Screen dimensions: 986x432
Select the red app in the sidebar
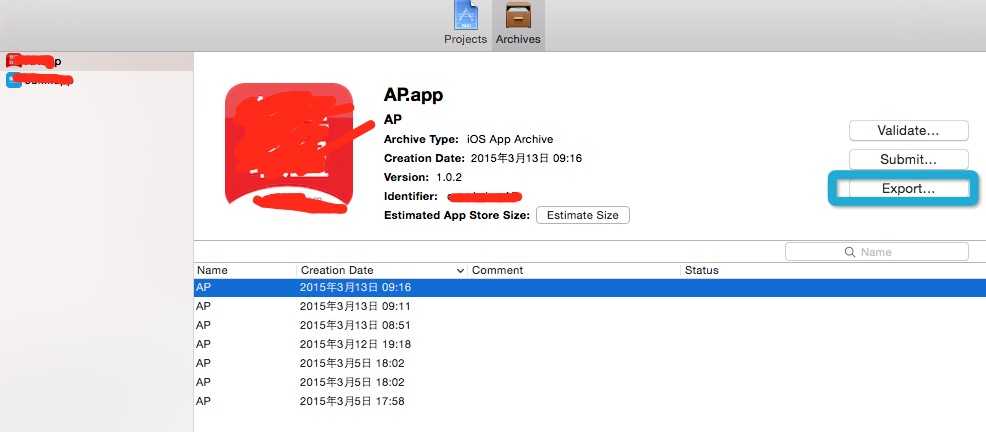96,61
